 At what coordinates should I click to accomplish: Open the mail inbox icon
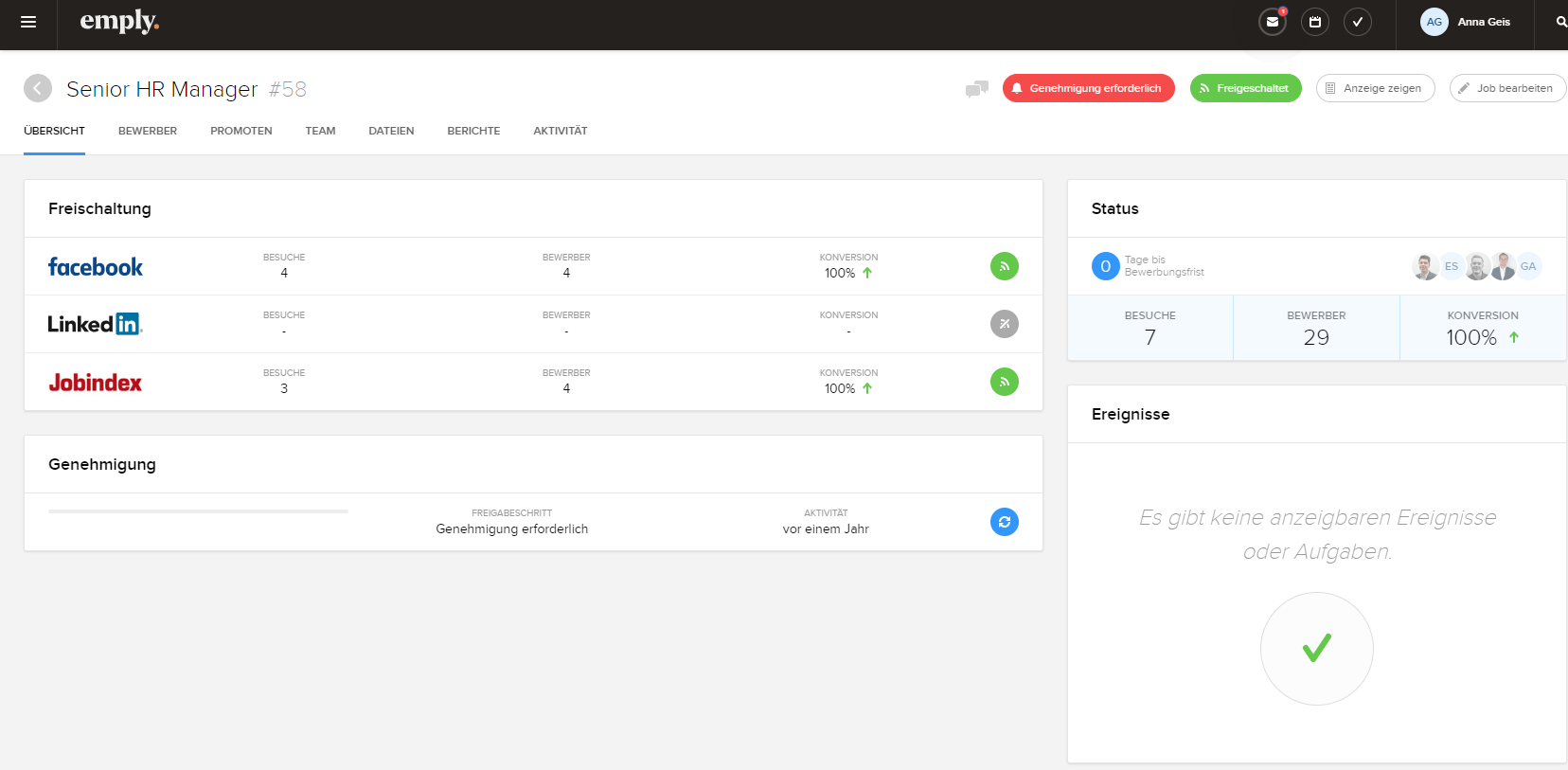click(x=1273, y=22)
